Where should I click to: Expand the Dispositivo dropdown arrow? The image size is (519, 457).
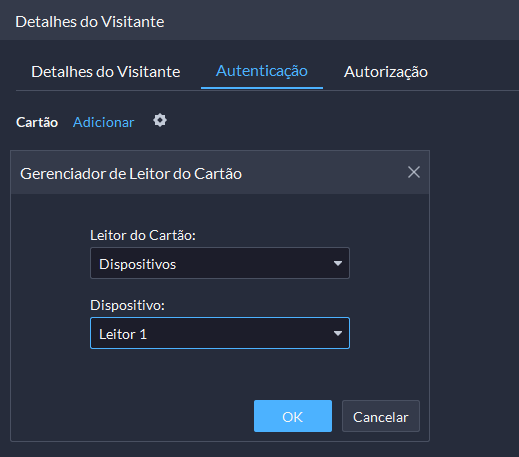coord(338,333)
